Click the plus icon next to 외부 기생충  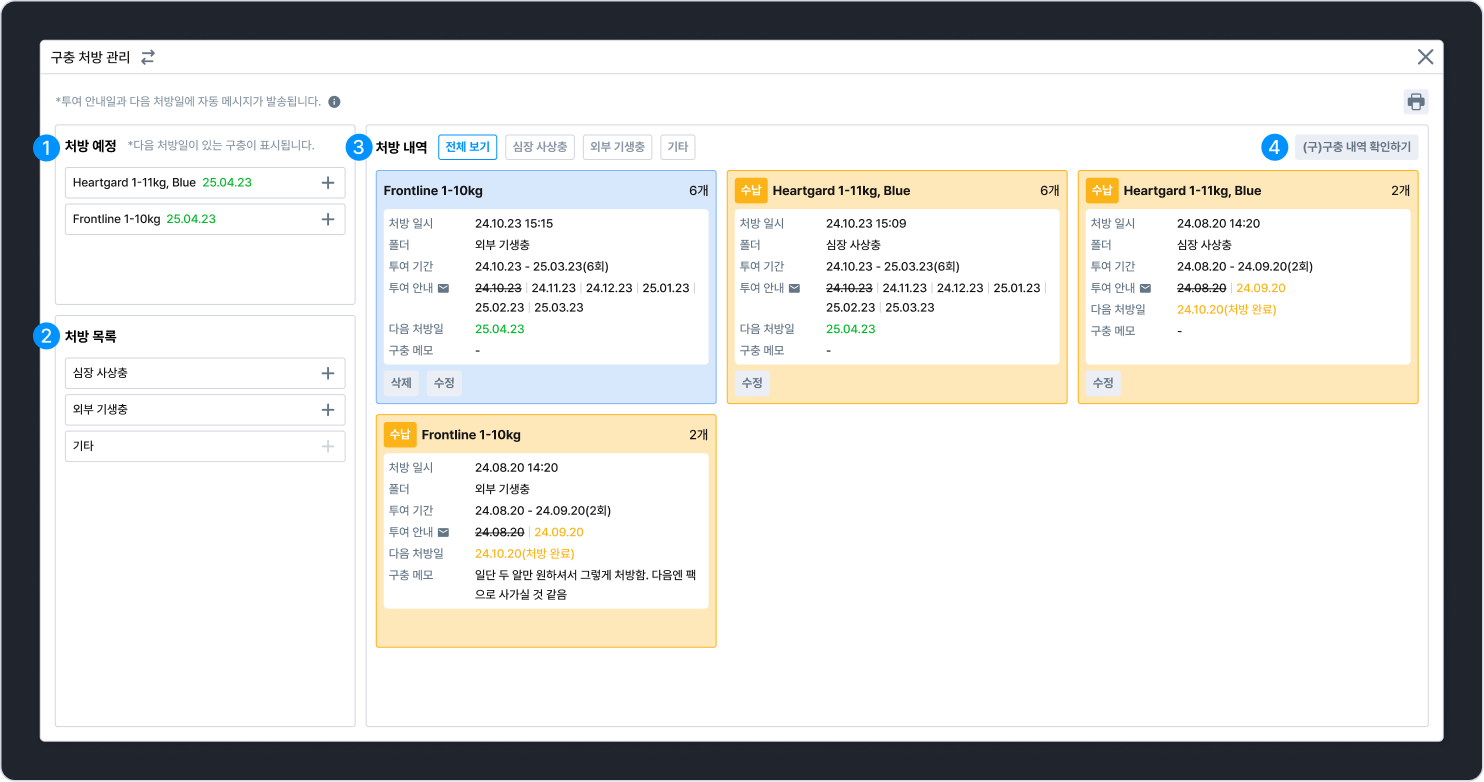click(328, 410)
